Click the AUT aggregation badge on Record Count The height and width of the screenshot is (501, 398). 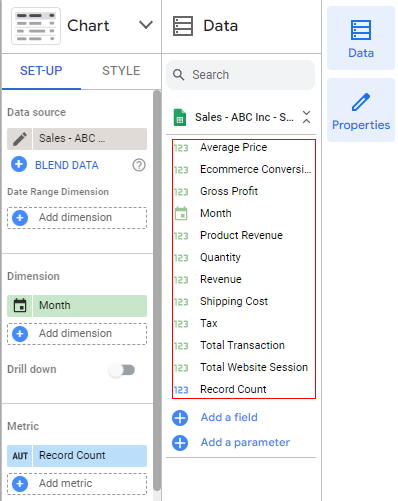point(20,456)
